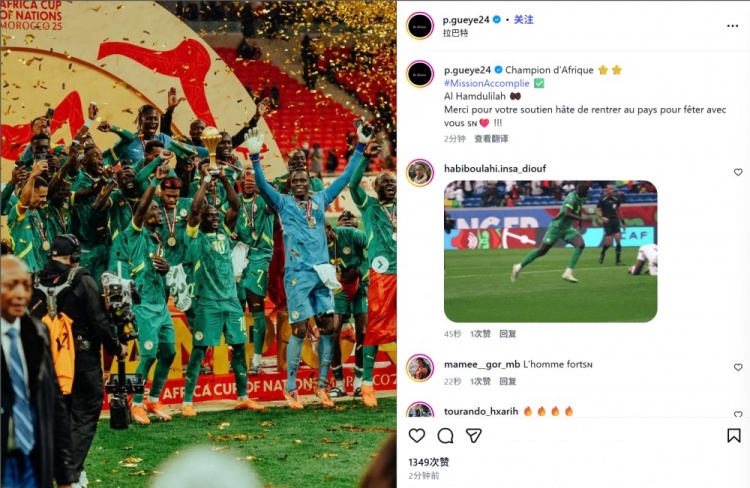Go to next photo carousel arrow

[x=380, y=264]
